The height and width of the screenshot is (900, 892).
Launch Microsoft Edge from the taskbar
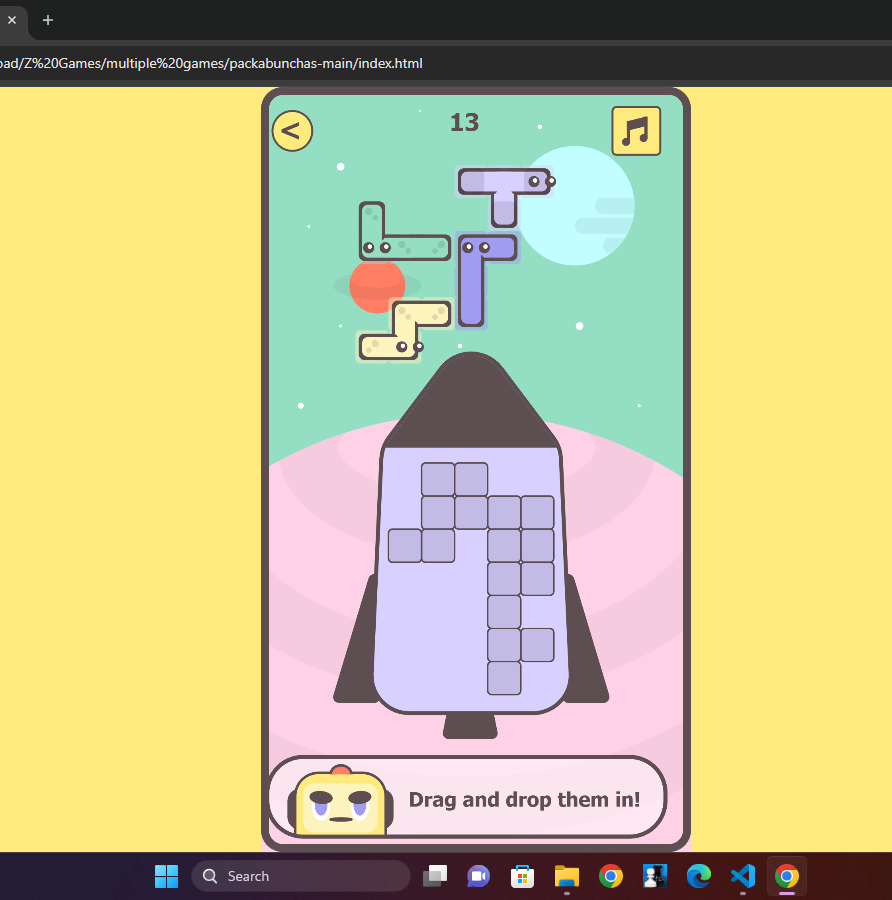pos(699,876)
